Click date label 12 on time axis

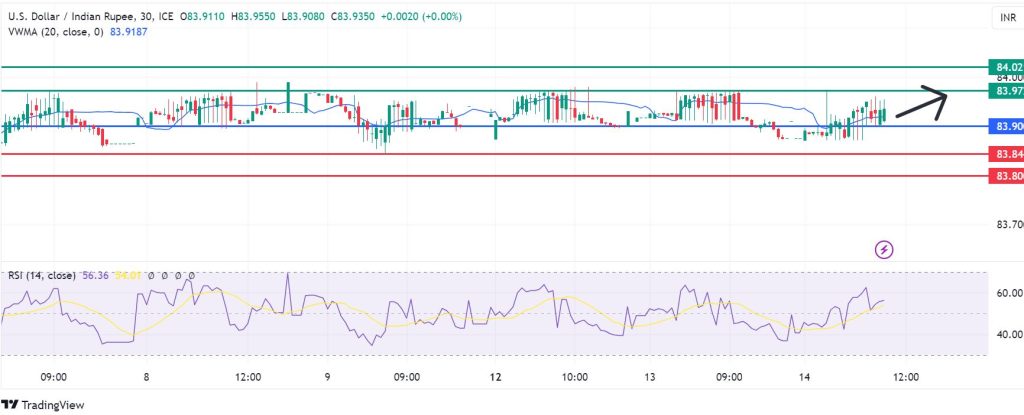click(496, 377)
